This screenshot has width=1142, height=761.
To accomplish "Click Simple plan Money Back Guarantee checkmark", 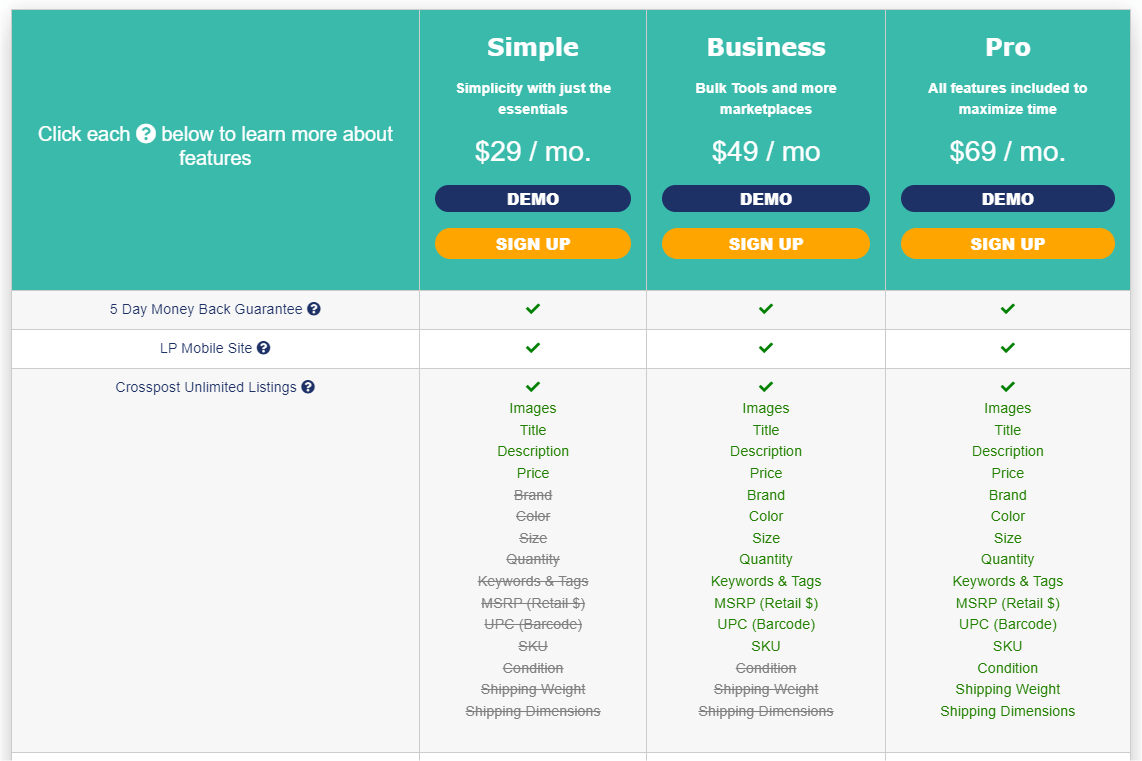I will click(x=533, y=309).
